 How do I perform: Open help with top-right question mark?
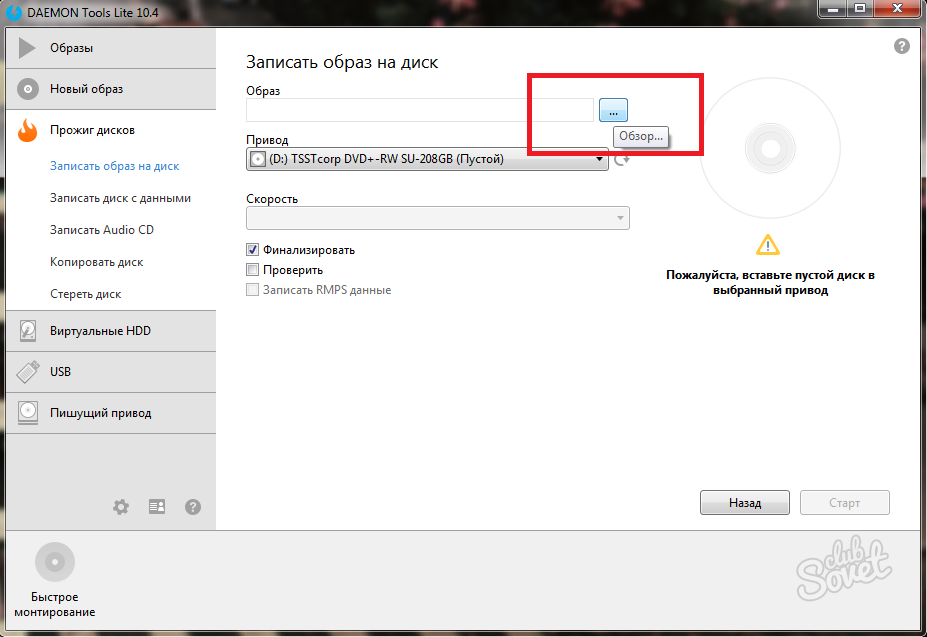pyautogui.click(x=901, y=46)
